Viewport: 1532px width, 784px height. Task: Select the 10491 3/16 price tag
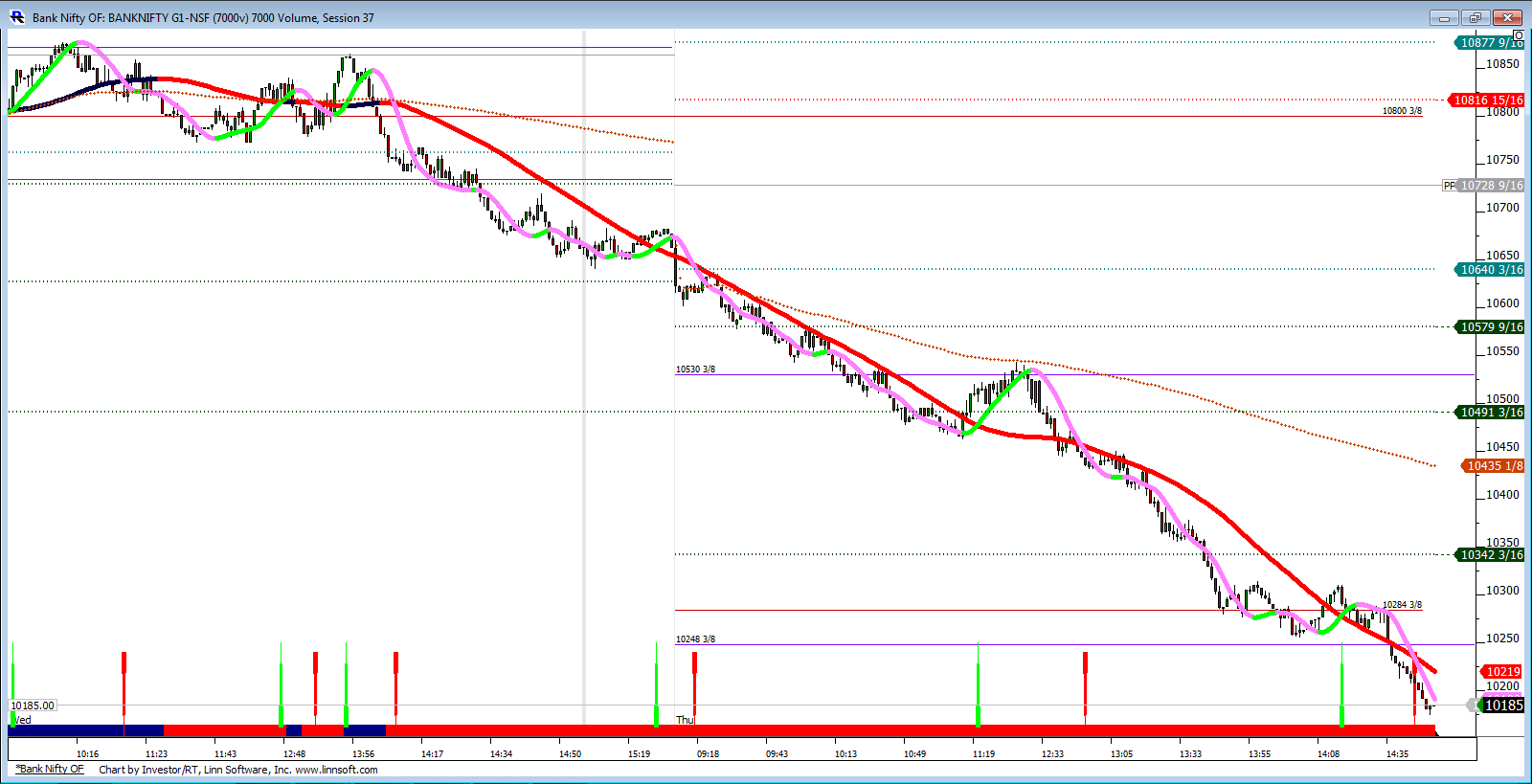[1490, 412]
